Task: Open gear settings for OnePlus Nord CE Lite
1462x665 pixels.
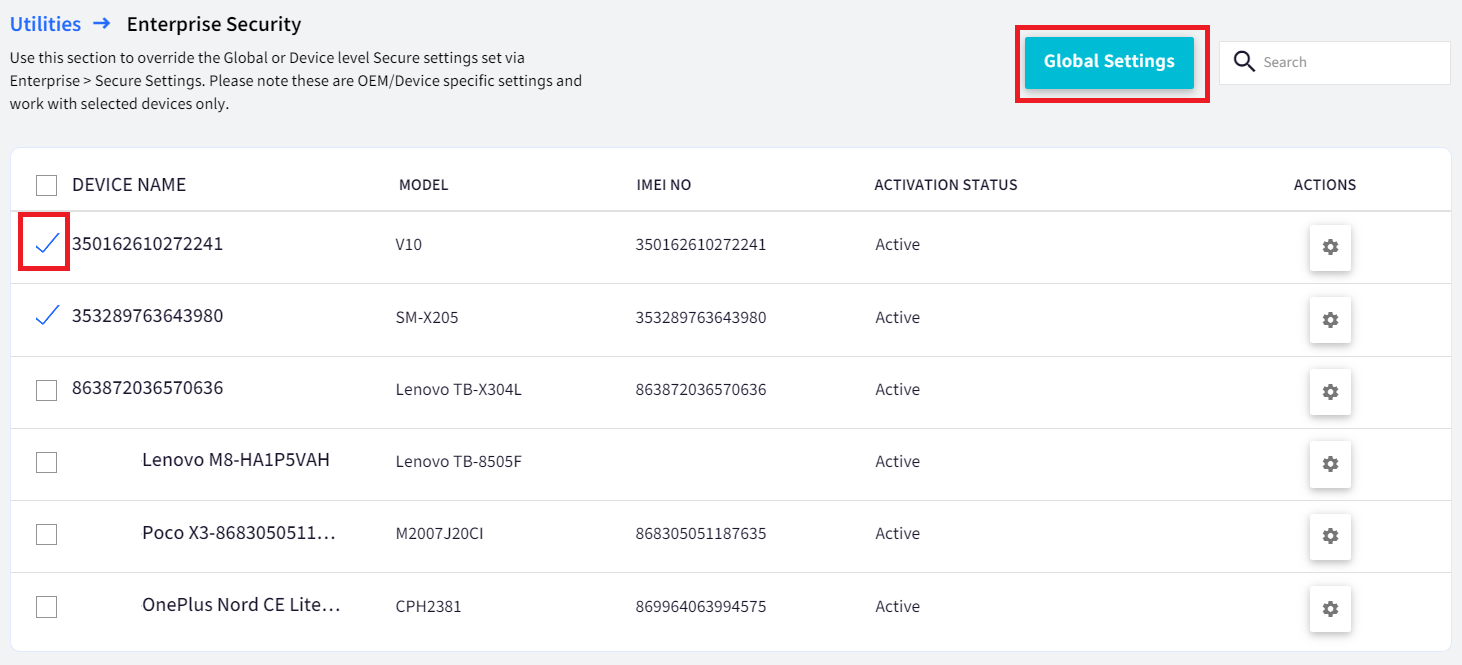Action: (x=1330, y=608)
